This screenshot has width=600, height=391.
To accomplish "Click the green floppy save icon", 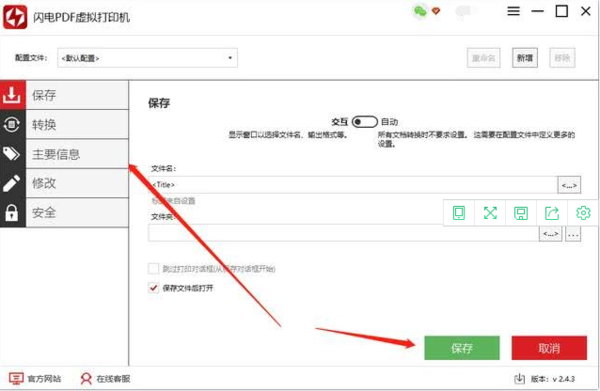I will 521,213.
